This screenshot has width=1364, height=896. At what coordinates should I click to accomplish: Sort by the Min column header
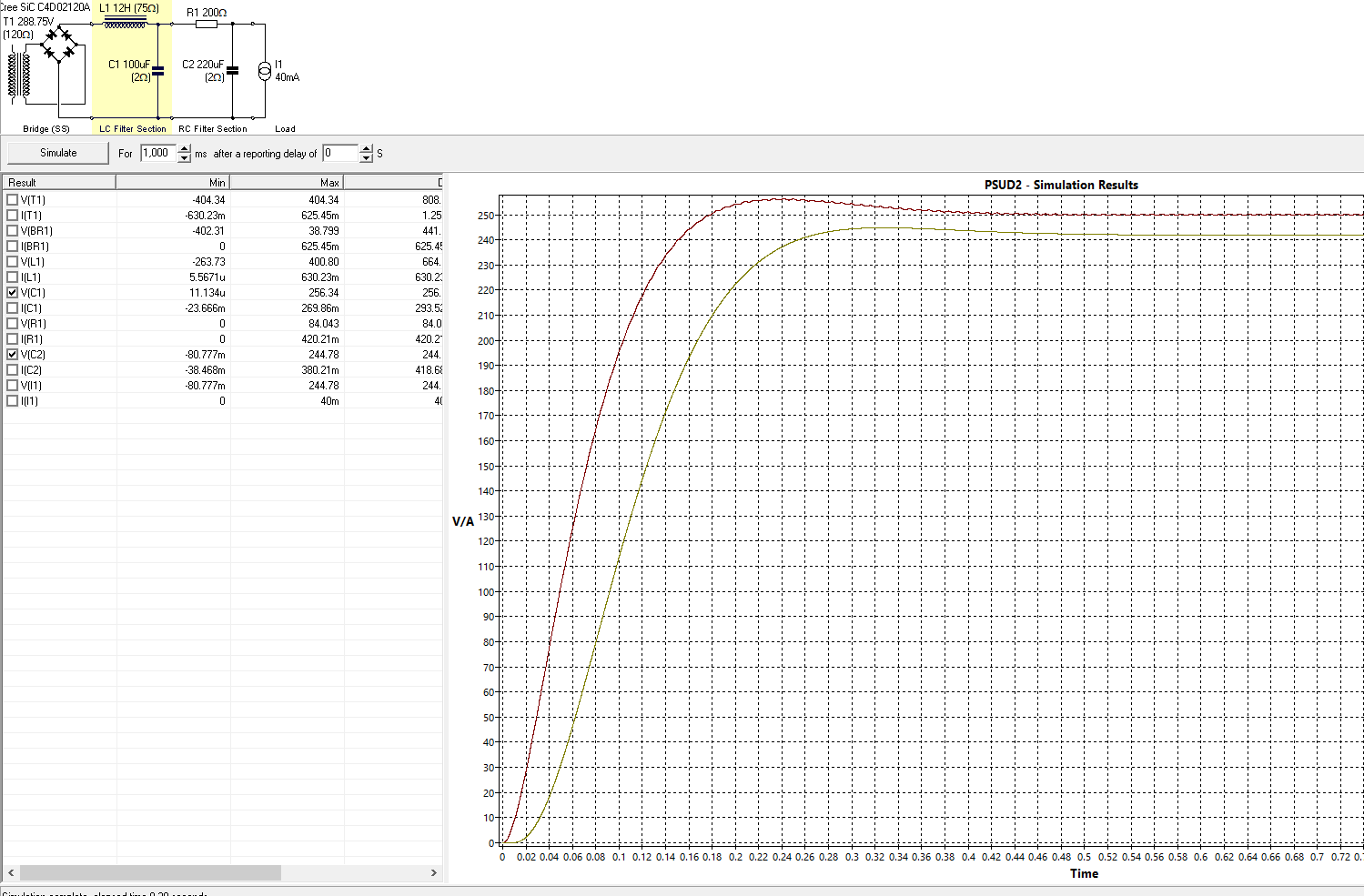pyautogui.click(x=173, y=183)
